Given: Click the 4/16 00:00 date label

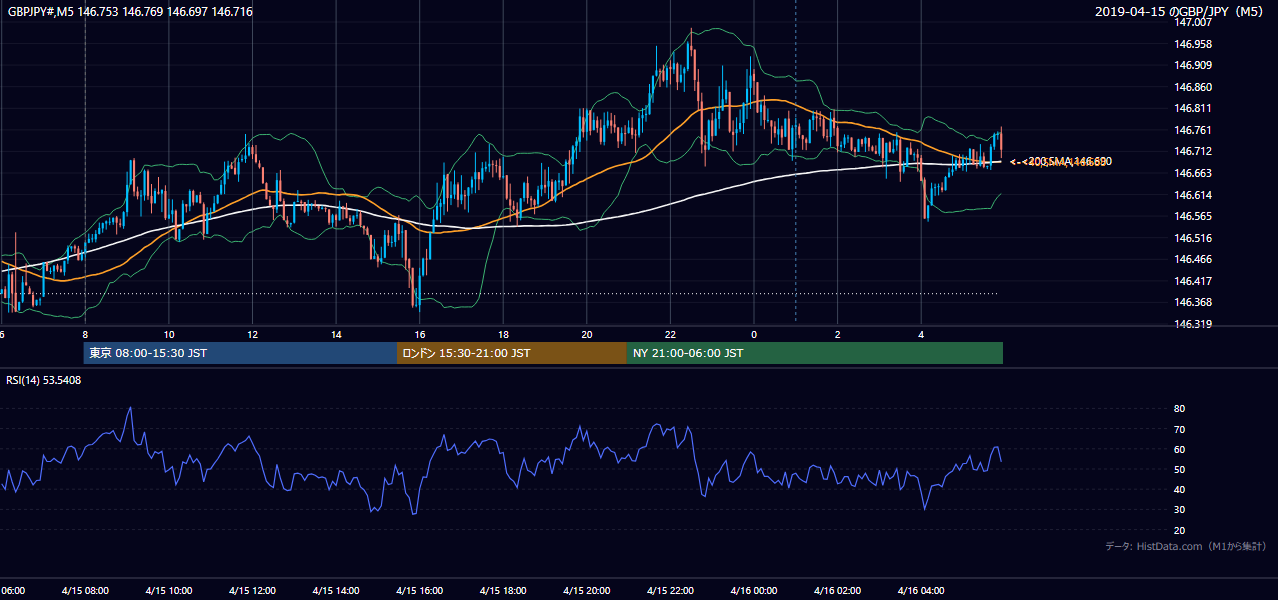Looking at the screenshot, I should pos(754,591).
